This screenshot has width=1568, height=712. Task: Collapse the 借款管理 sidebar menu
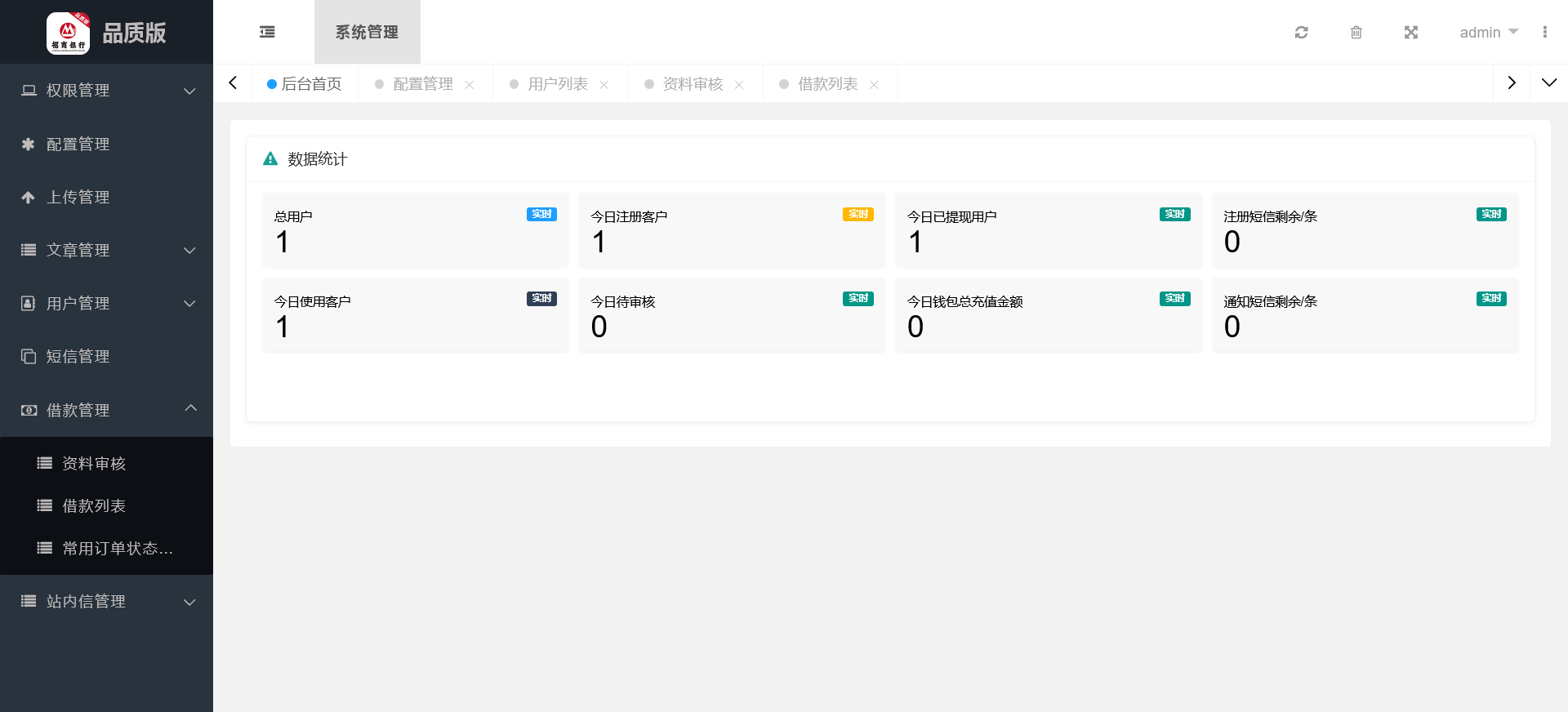[x=106, y=410]
